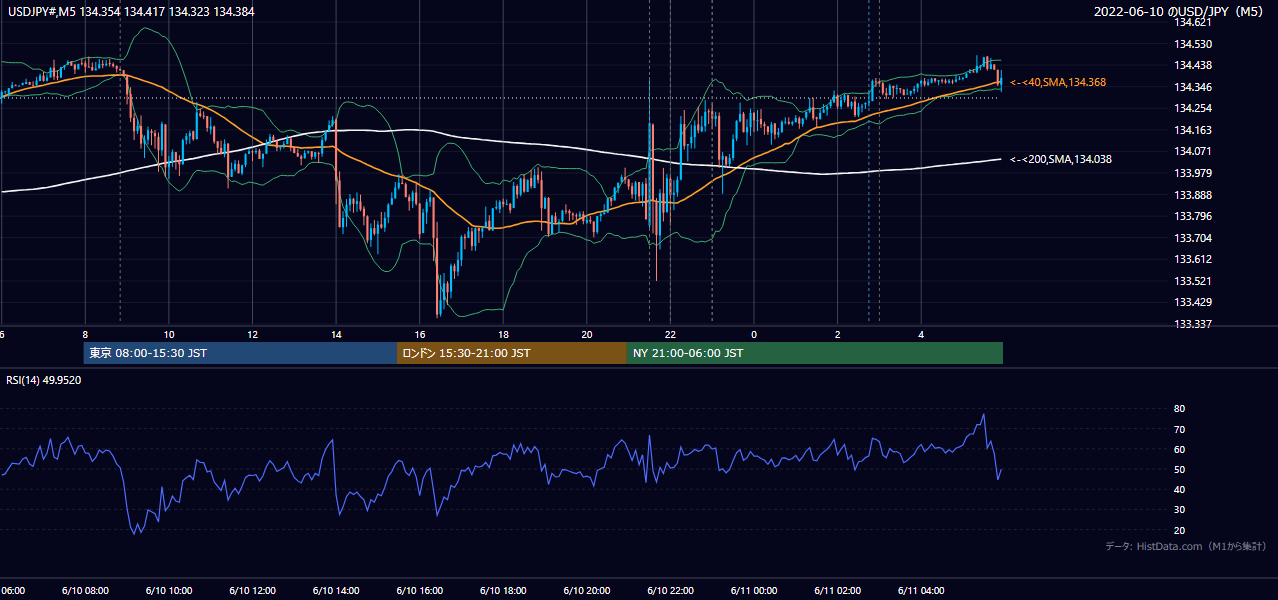Click price axis label 133.704
The image size is (1278, 600).
click(1192, 238)
